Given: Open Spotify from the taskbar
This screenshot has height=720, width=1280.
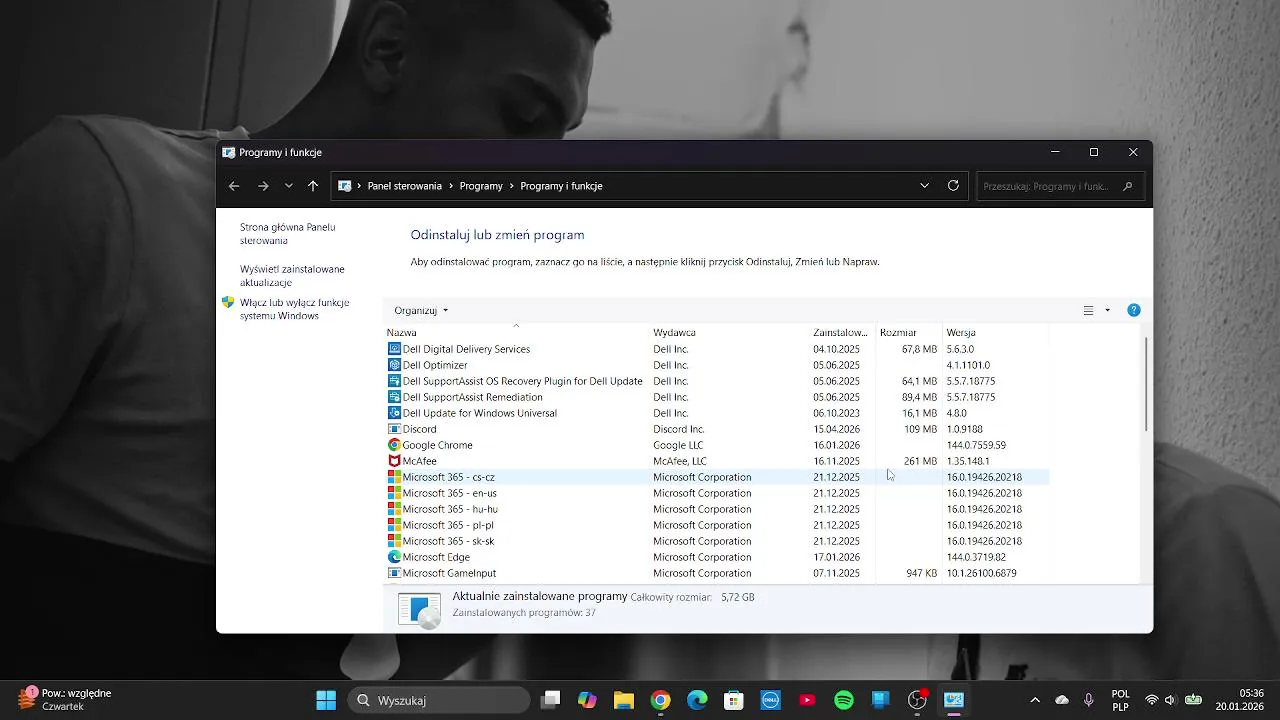Looking at the screenshot, I should (x=843, y=700).
